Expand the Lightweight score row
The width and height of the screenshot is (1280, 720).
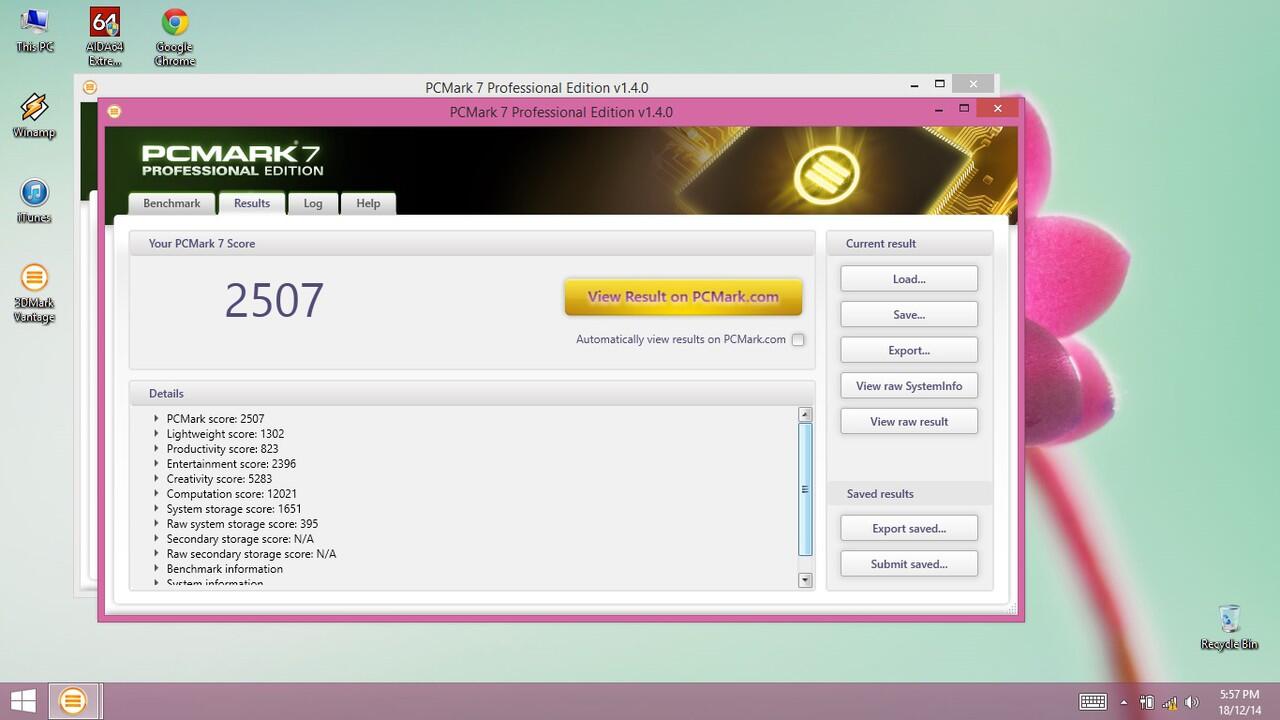click(157, 434)
